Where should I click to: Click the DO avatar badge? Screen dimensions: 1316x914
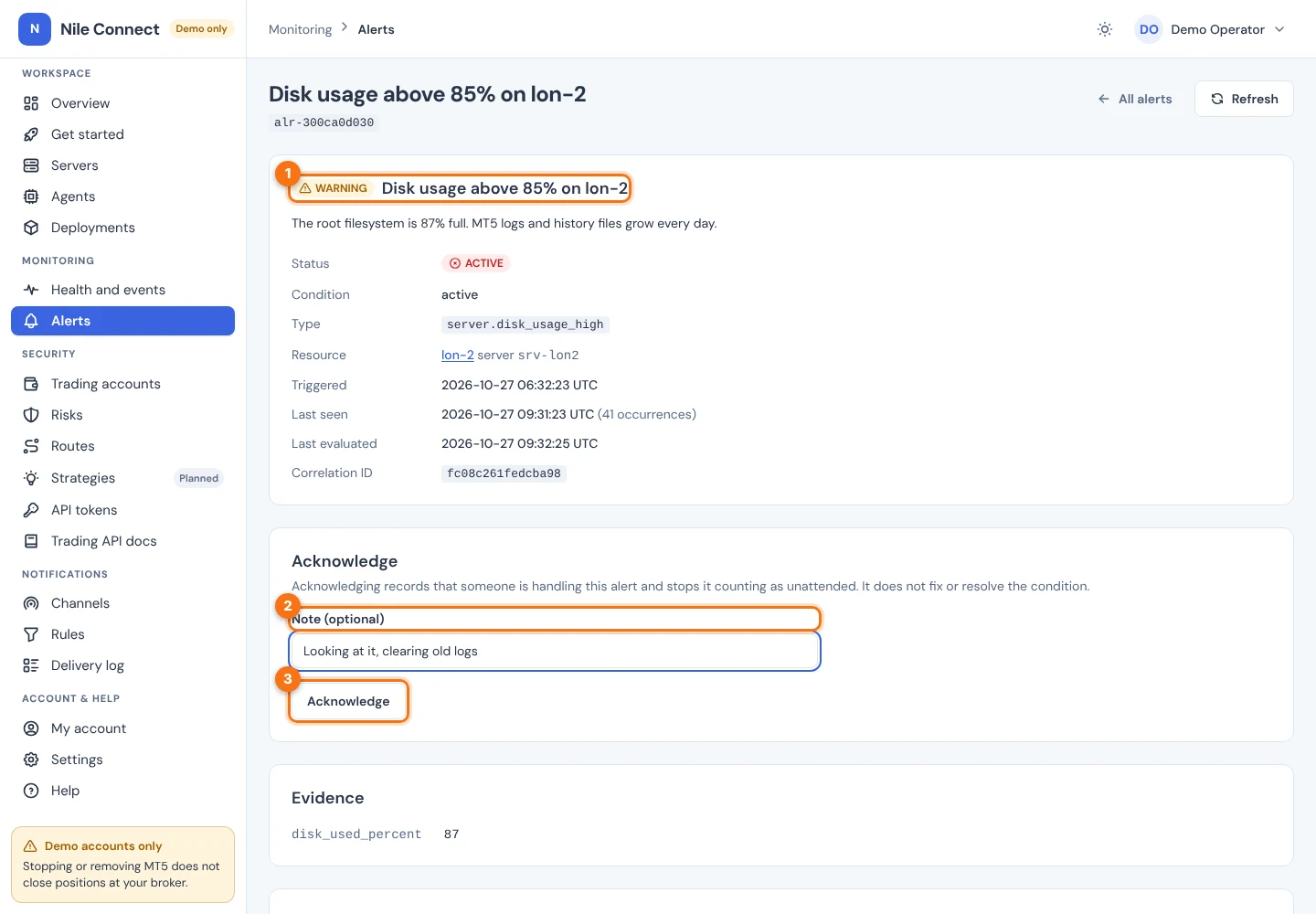click(x=1149, y=29)
